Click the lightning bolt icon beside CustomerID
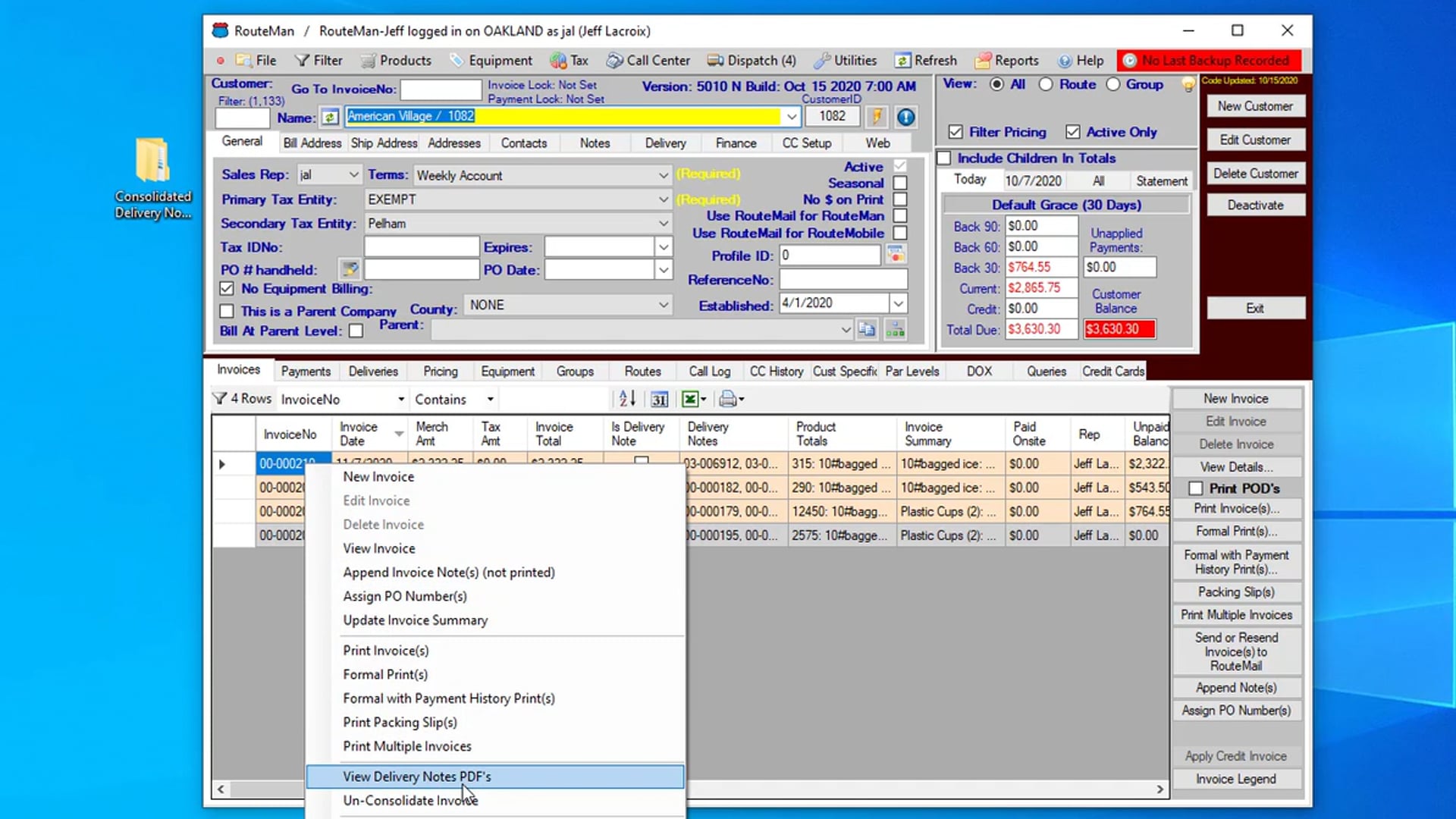 pyautogui.click(x=877, y=117)
